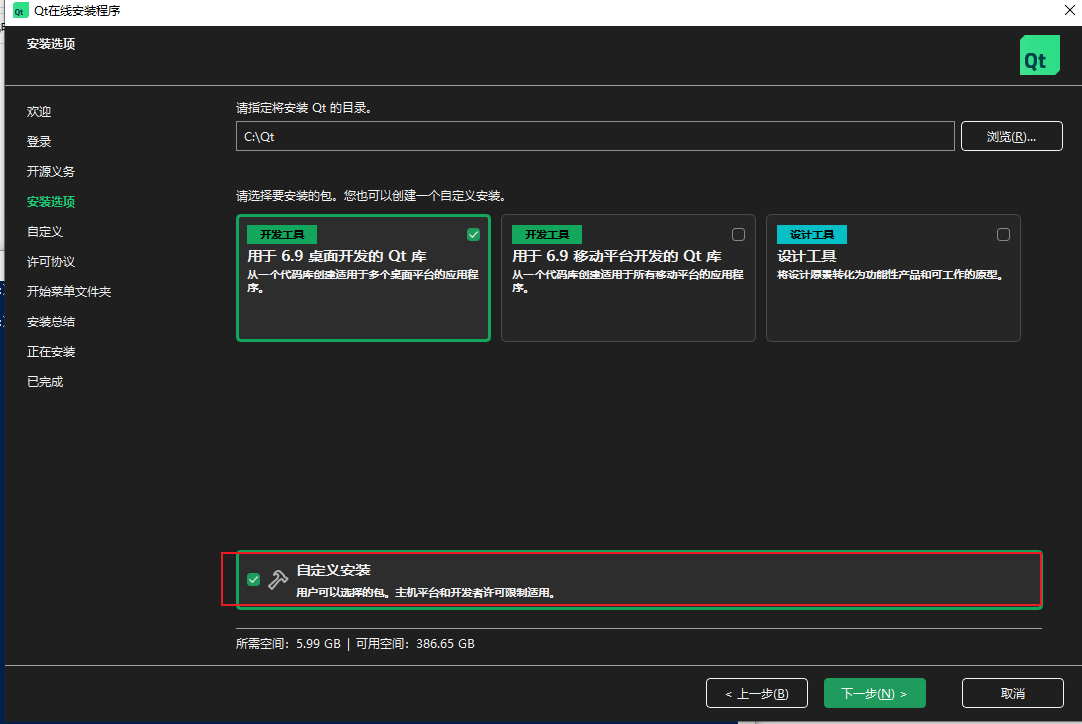
Task: Select the 设计工具 card title
Action: tap(807, 256)
